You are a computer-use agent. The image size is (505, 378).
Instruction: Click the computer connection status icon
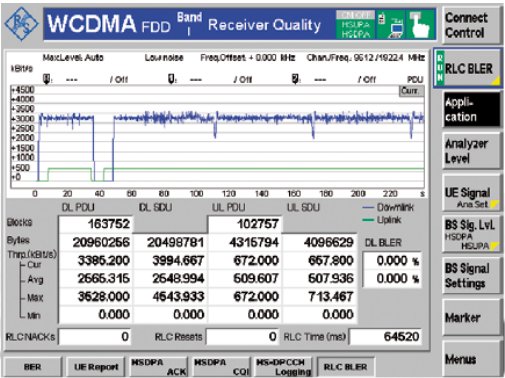click(397, 28)
